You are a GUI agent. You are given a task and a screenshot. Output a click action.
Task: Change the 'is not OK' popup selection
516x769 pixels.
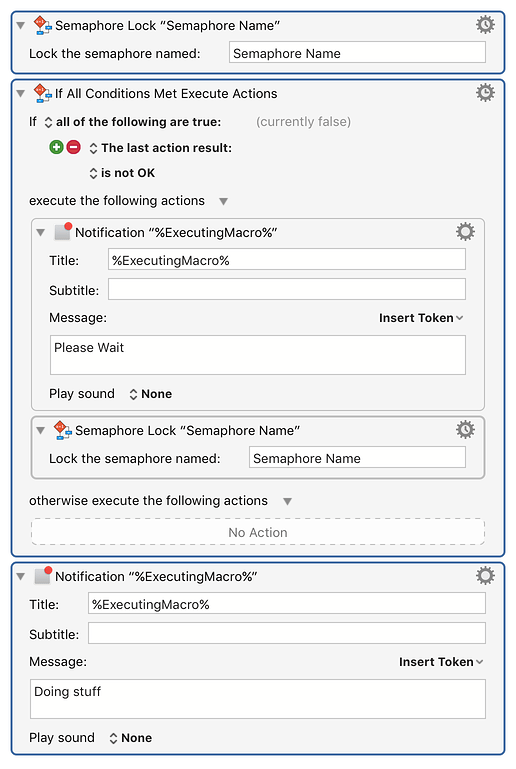coord(122,173)
